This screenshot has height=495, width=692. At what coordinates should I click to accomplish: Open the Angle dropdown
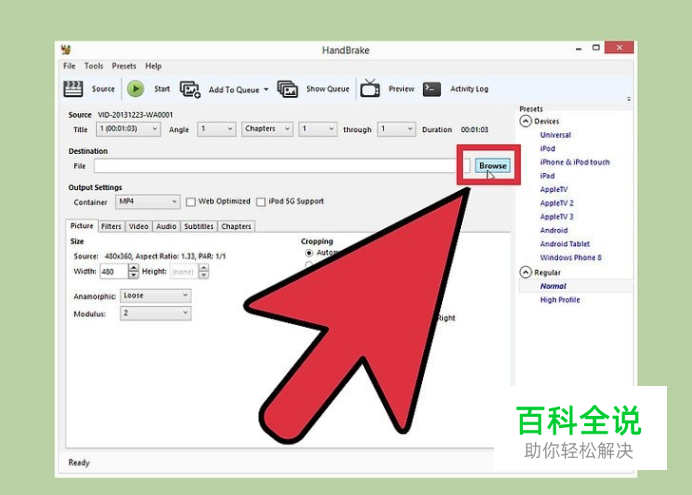coord(216,129)
